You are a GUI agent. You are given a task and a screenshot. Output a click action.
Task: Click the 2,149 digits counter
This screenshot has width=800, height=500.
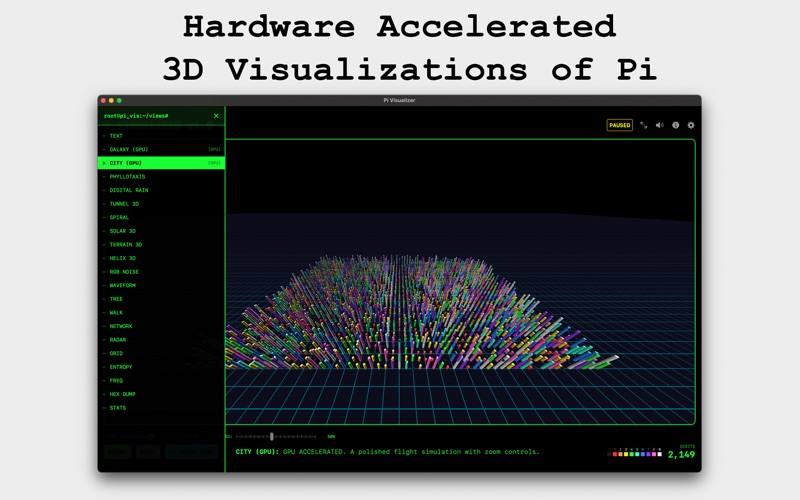click(x=681, y=455)
